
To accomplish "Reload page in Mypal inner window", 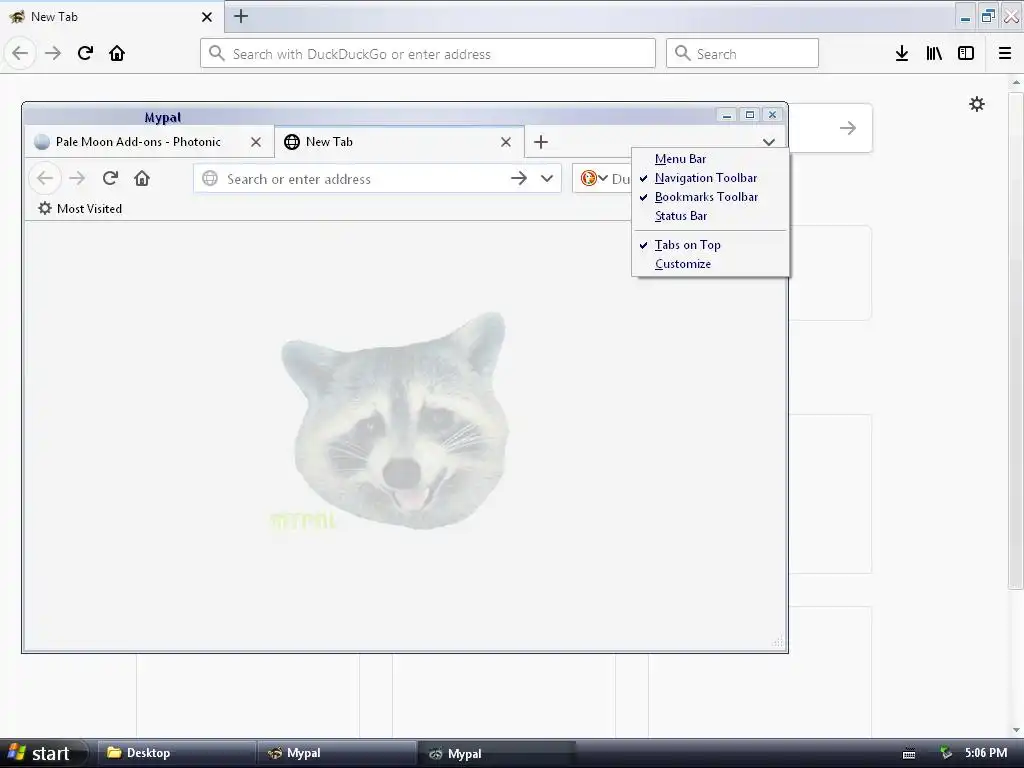I will [x=110, y=178].
